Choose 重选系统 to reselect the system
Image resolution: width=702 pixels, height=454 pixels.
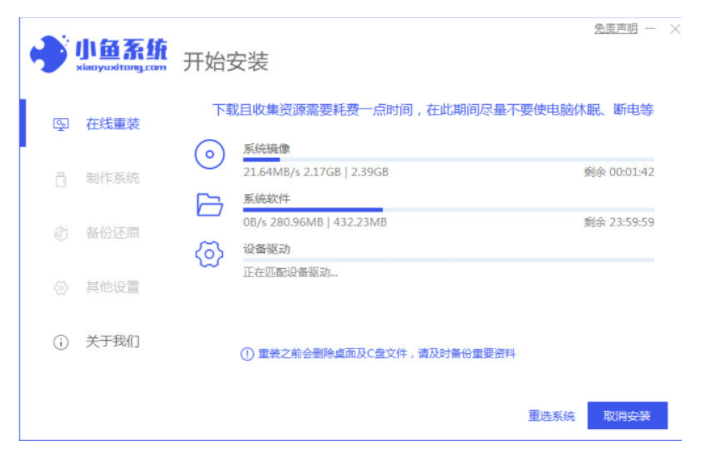point(551,416)
